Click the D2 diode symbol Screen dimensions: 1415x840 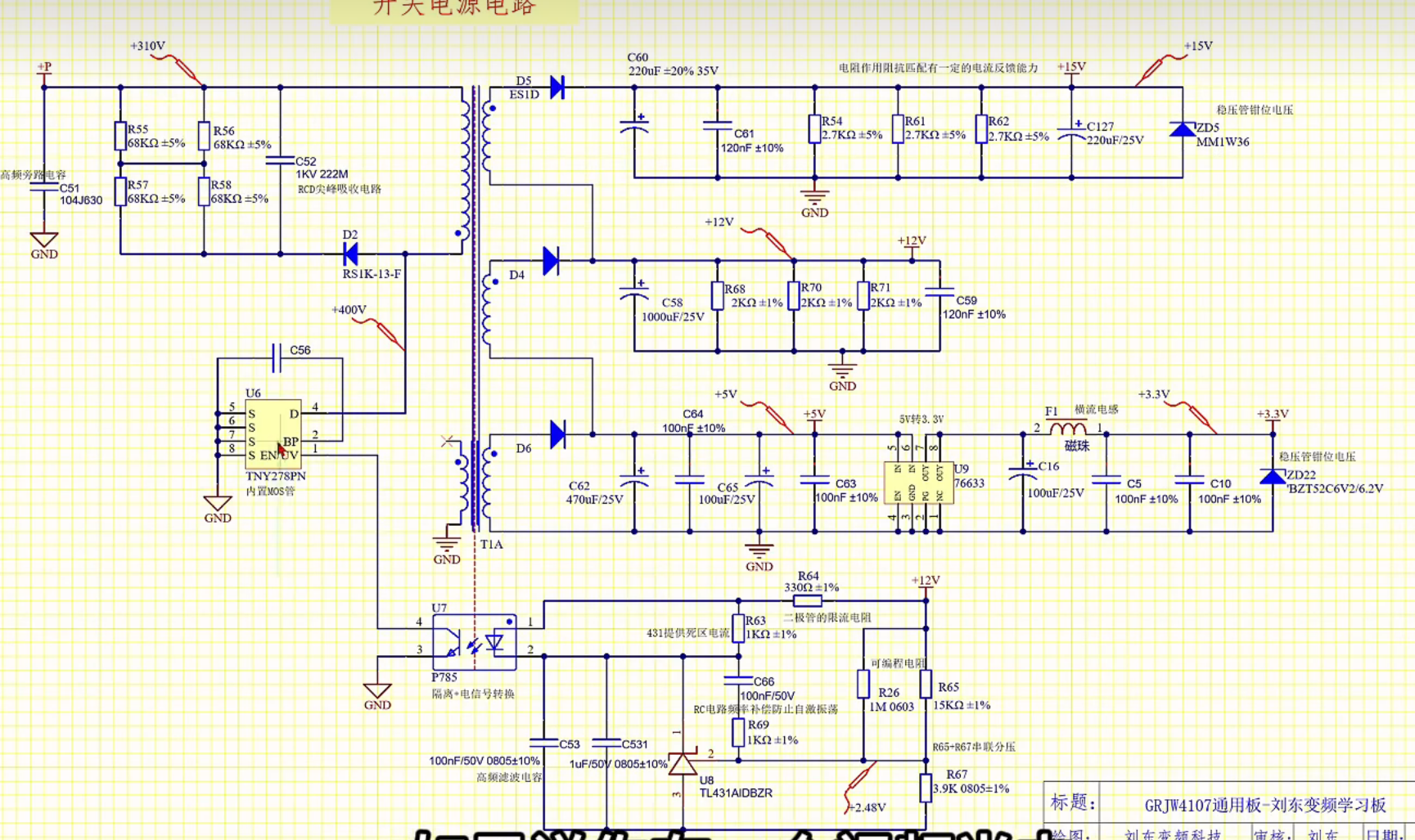[350, 254]
